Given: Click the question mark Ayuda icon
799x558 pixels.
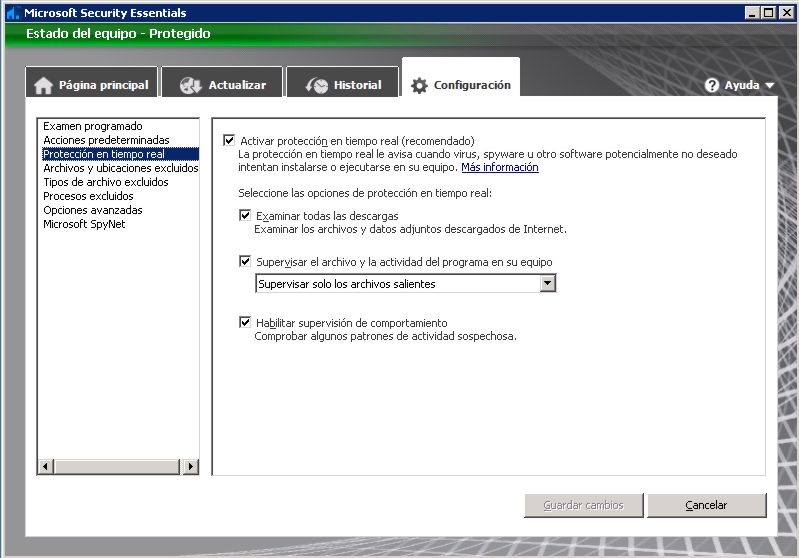Looking at the screenshot, I should pyautogui.click(x=711, y=85).
